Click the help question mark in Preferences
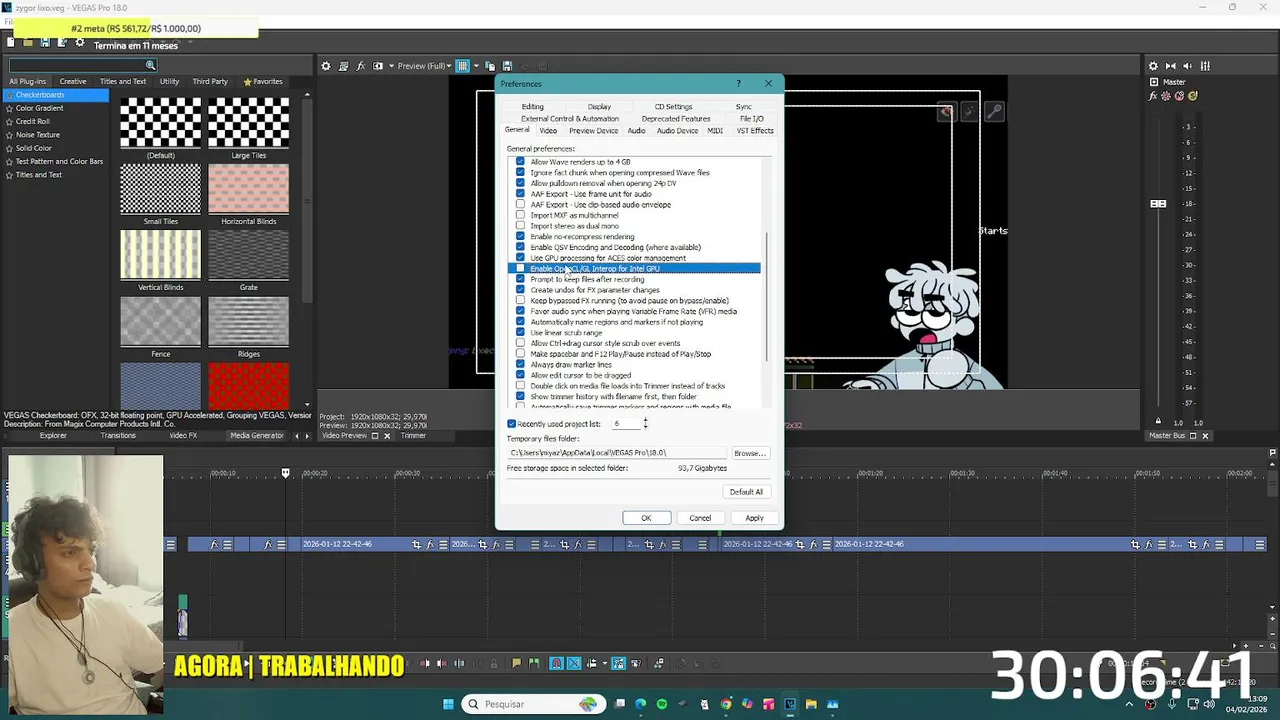The image size is (1280, 720). pos(739,83)
